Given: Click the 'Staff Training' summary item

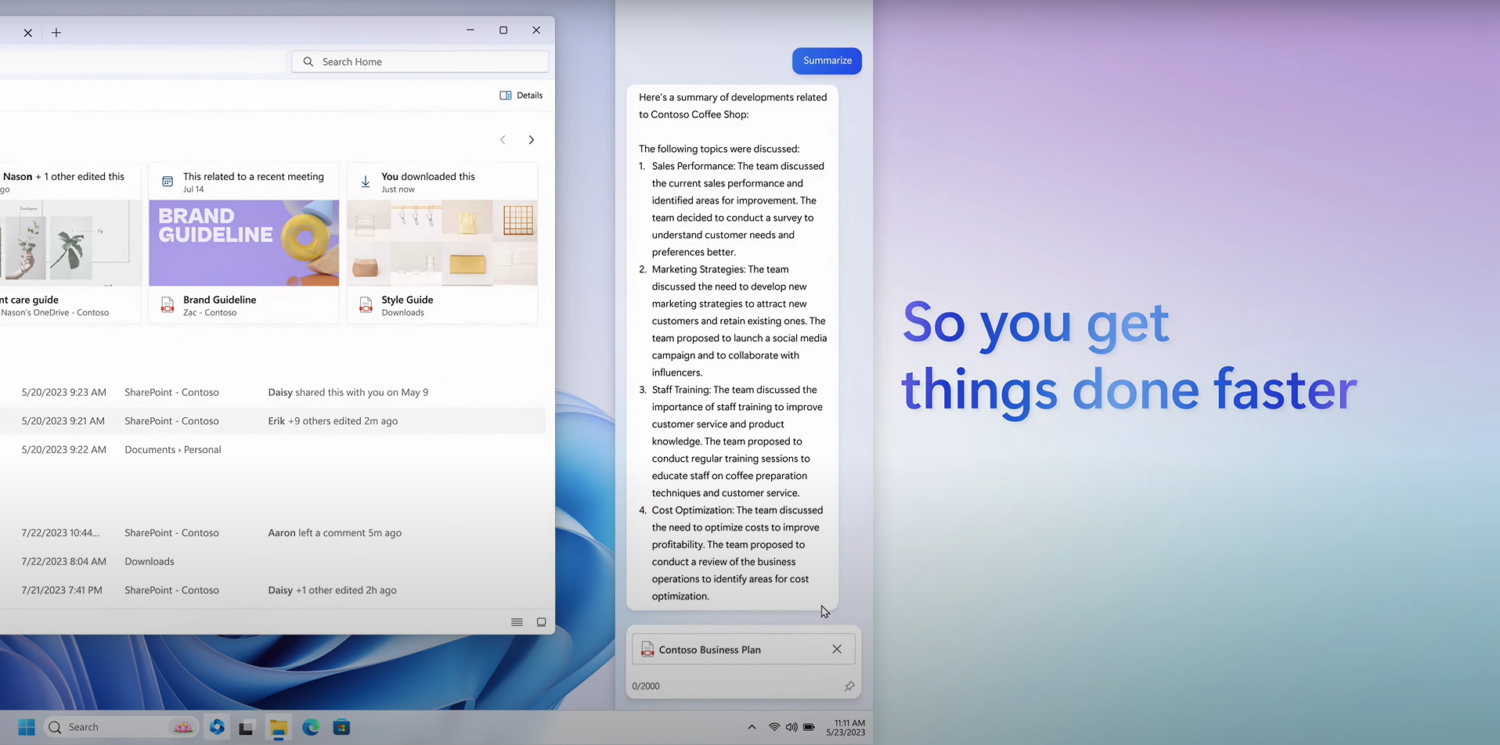Looking at the screenshot, I should (x=733, y=441).
